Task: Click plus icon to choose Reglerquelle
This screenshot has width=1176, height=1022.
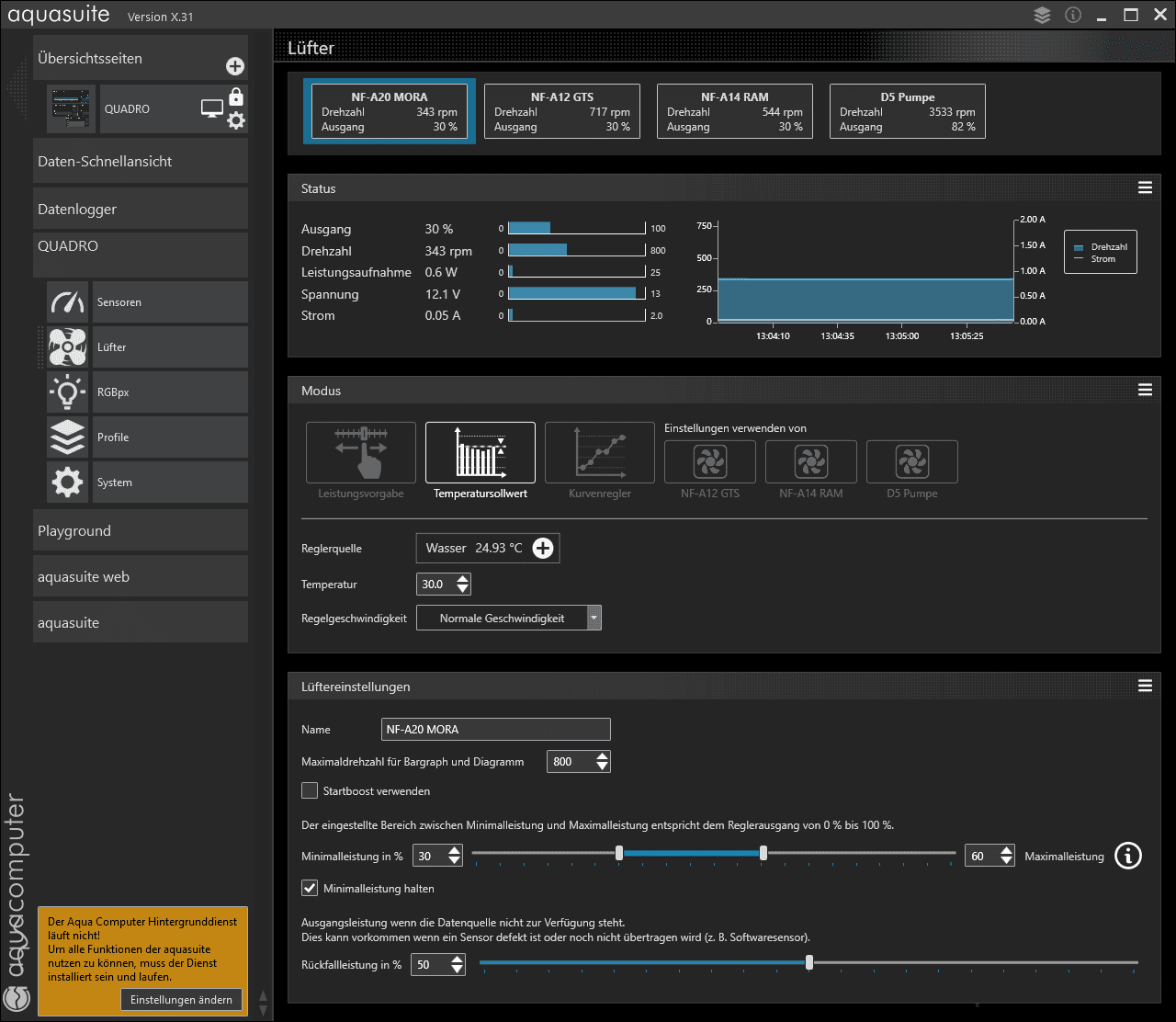Action: point(543,548)
